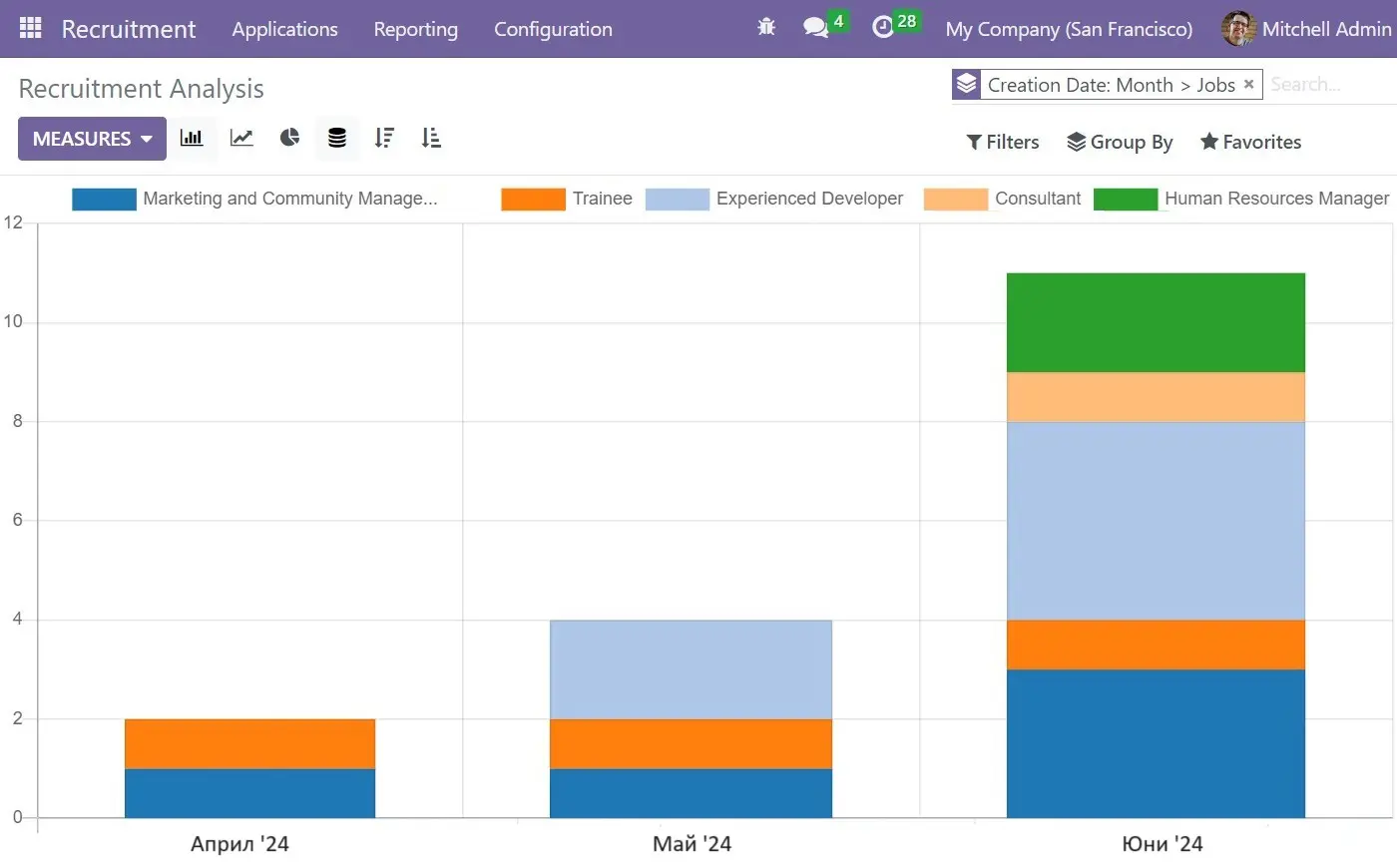
Task: Open the Filters dropdown
Action: tap(1003, 142)
